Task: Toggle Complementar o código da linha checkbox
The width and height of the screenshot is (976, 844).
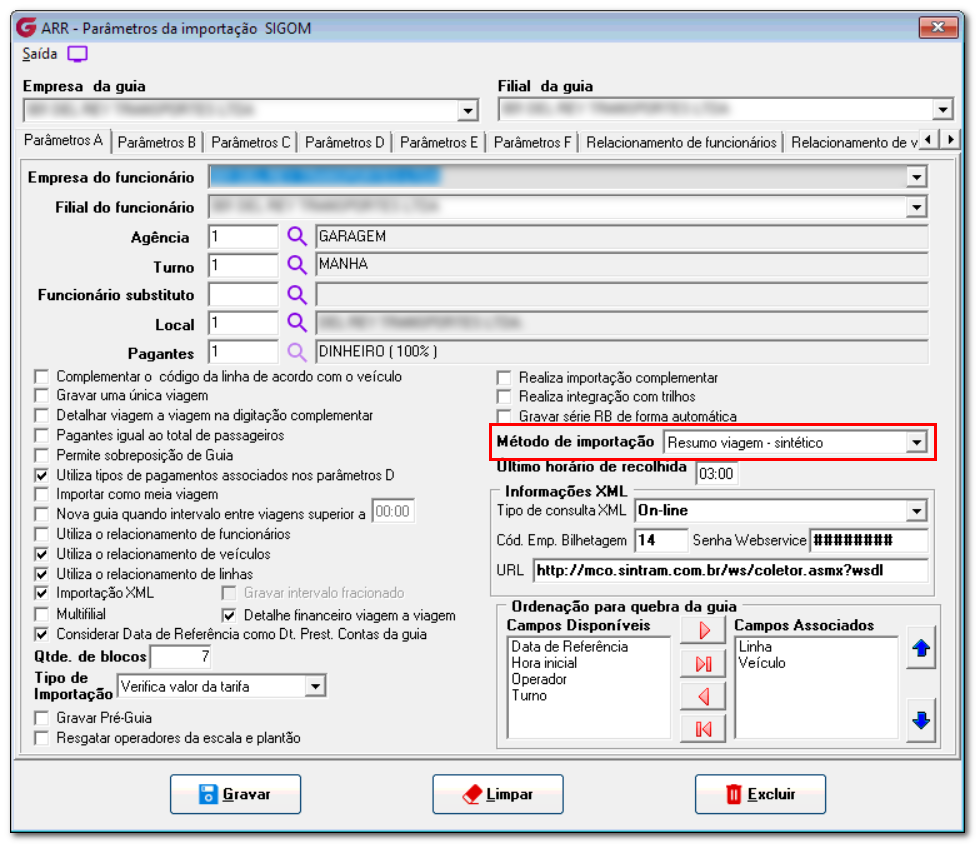Action: pos(42,377)
